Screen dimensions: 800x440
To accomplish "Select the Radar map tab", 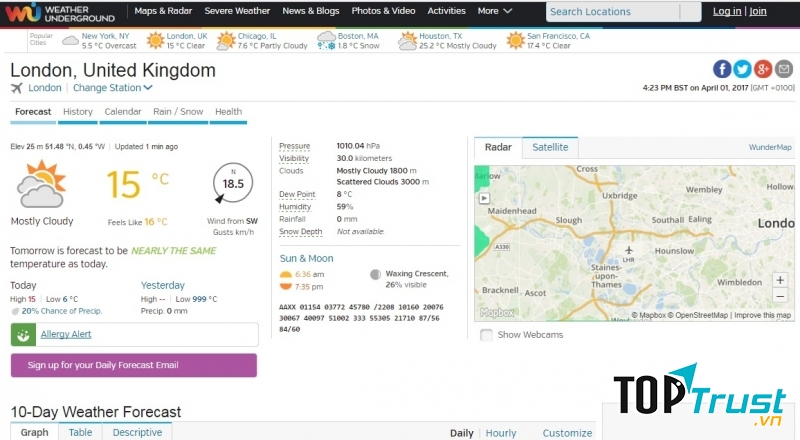I will point(498,147).
